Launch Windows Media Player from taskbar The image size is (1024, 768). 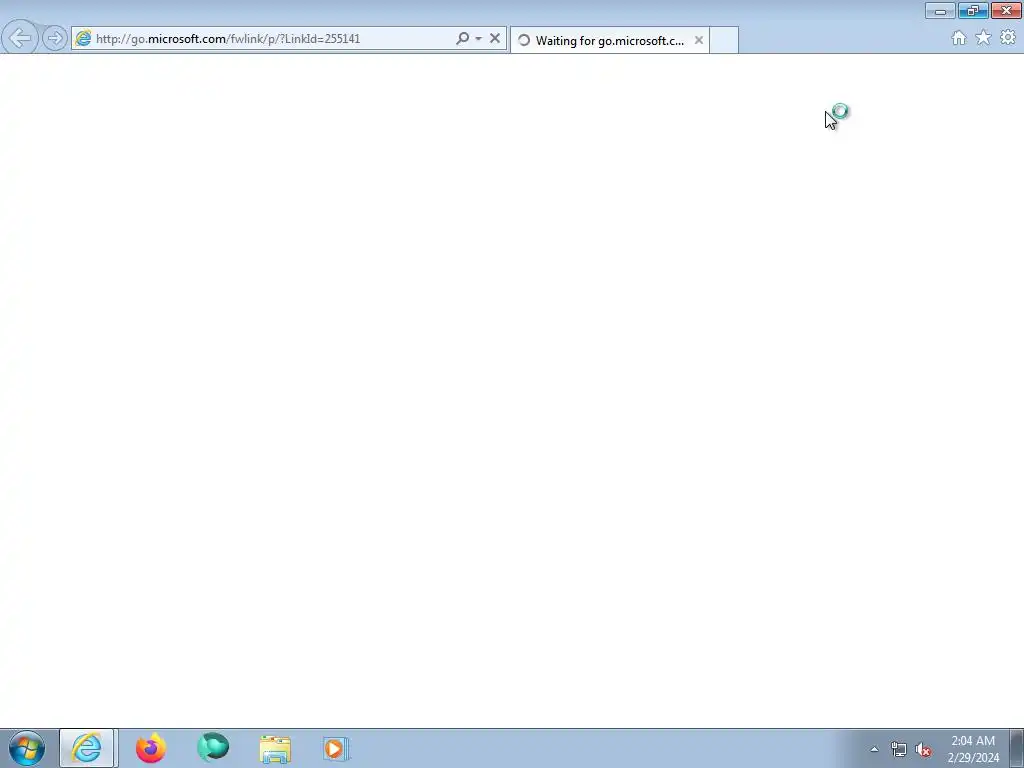coord(336,749)
